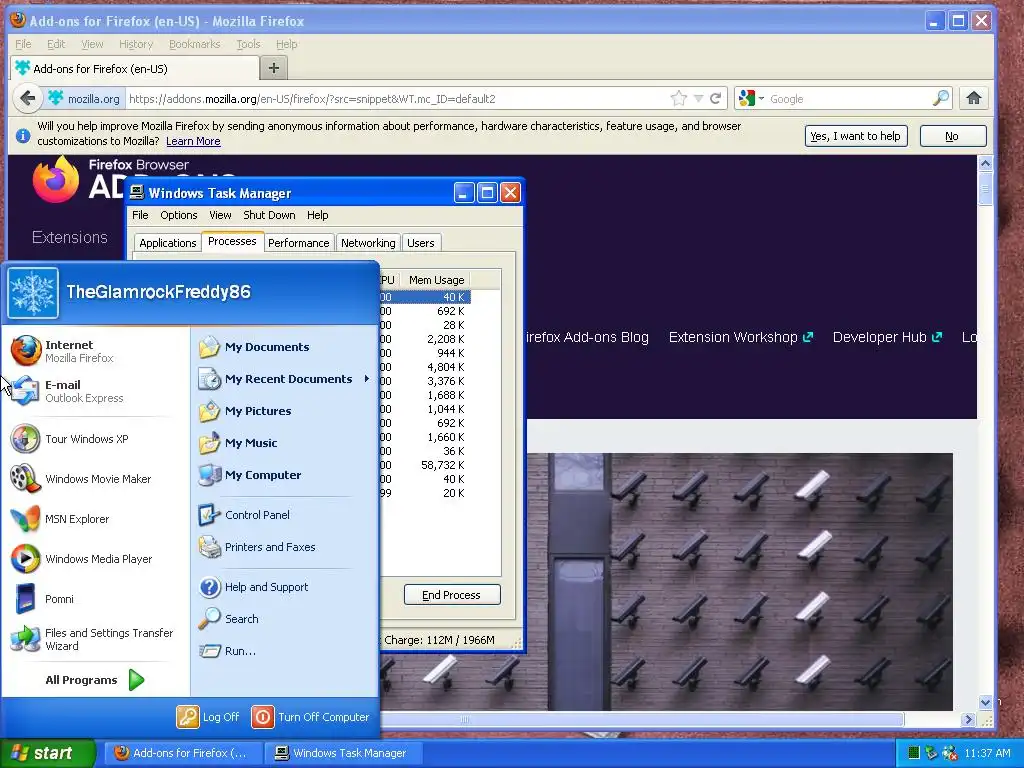This screenshot has width=1024, height=768.
Task: Click the mozilla.org site identity button
Action: tap(84, 99)
